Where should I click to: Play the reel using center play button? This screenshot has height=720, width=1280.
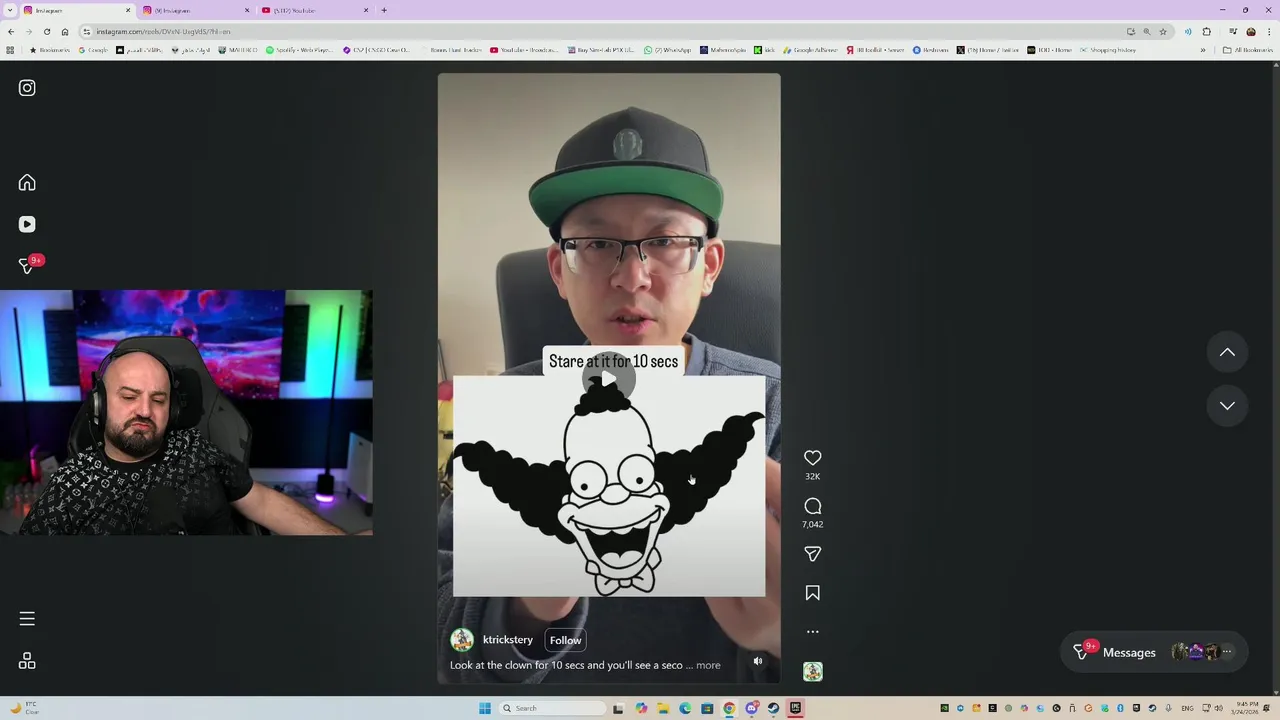pos(609,379)
